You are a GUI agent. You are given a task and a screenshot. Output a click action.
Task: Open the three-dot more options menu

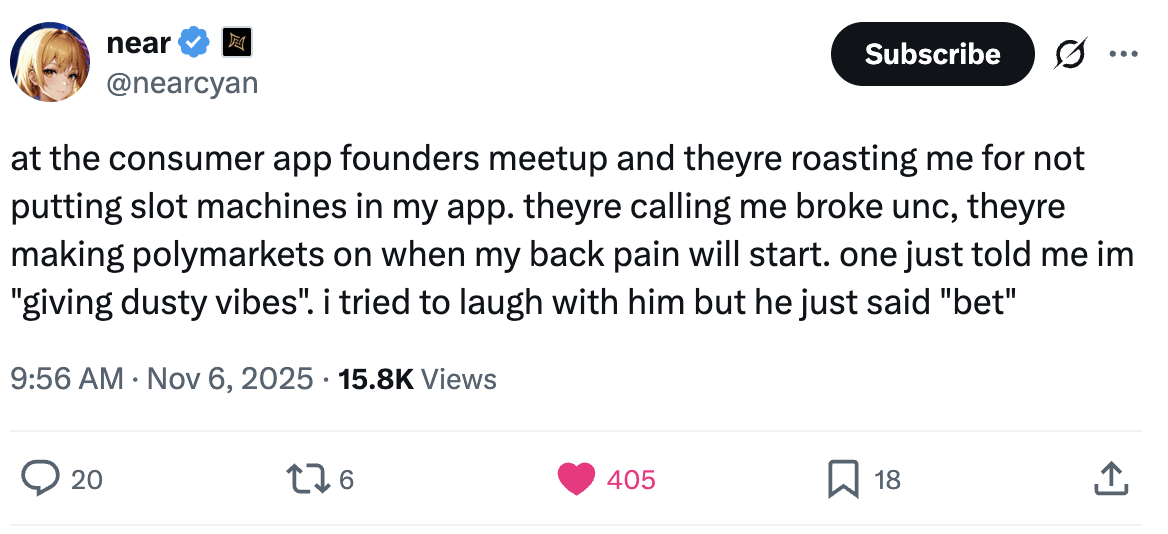pyautogui.click(x=1123, y=54)
